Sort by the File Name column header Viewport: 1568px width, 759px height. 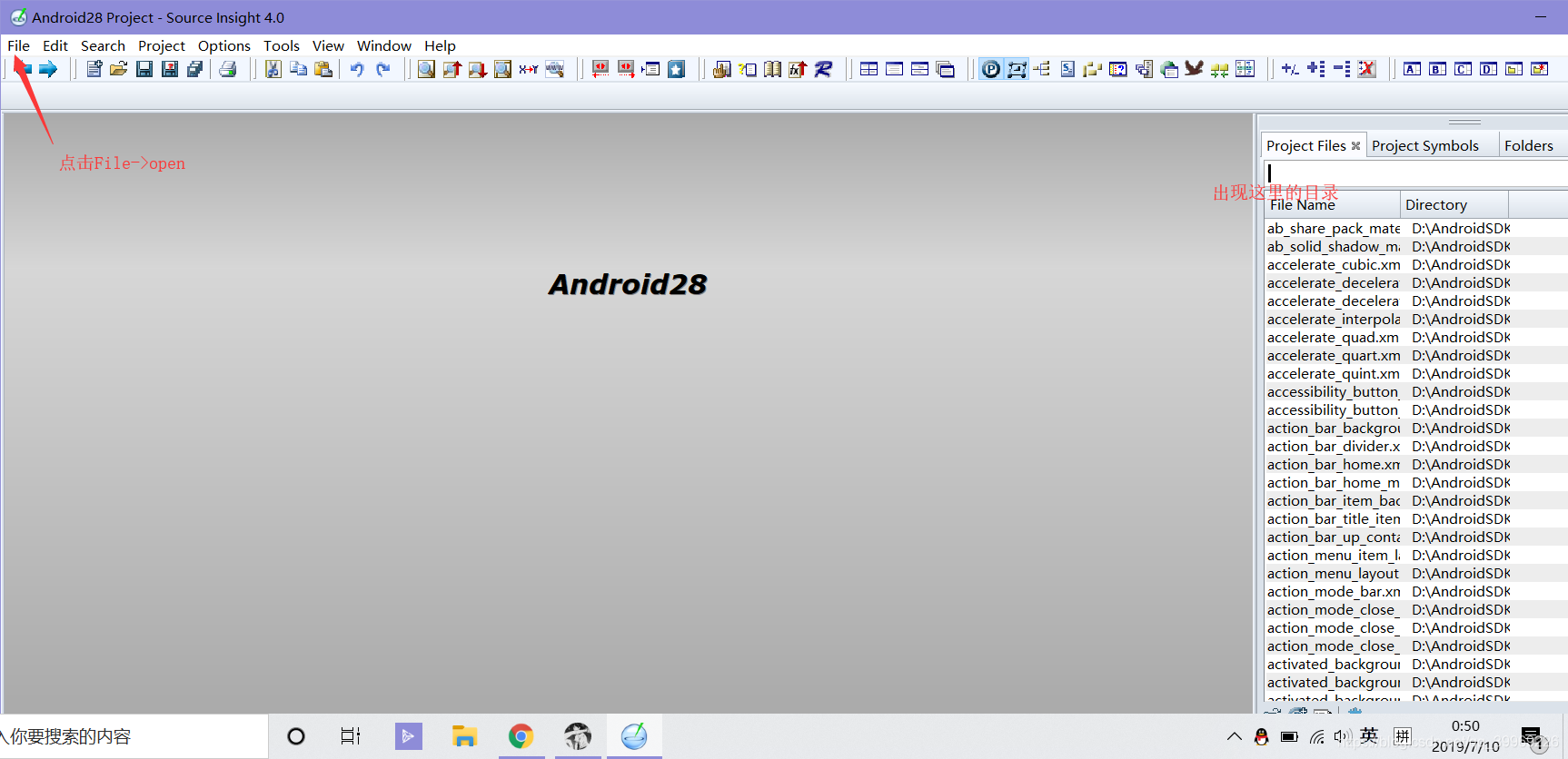click(x=1332, y=204)
